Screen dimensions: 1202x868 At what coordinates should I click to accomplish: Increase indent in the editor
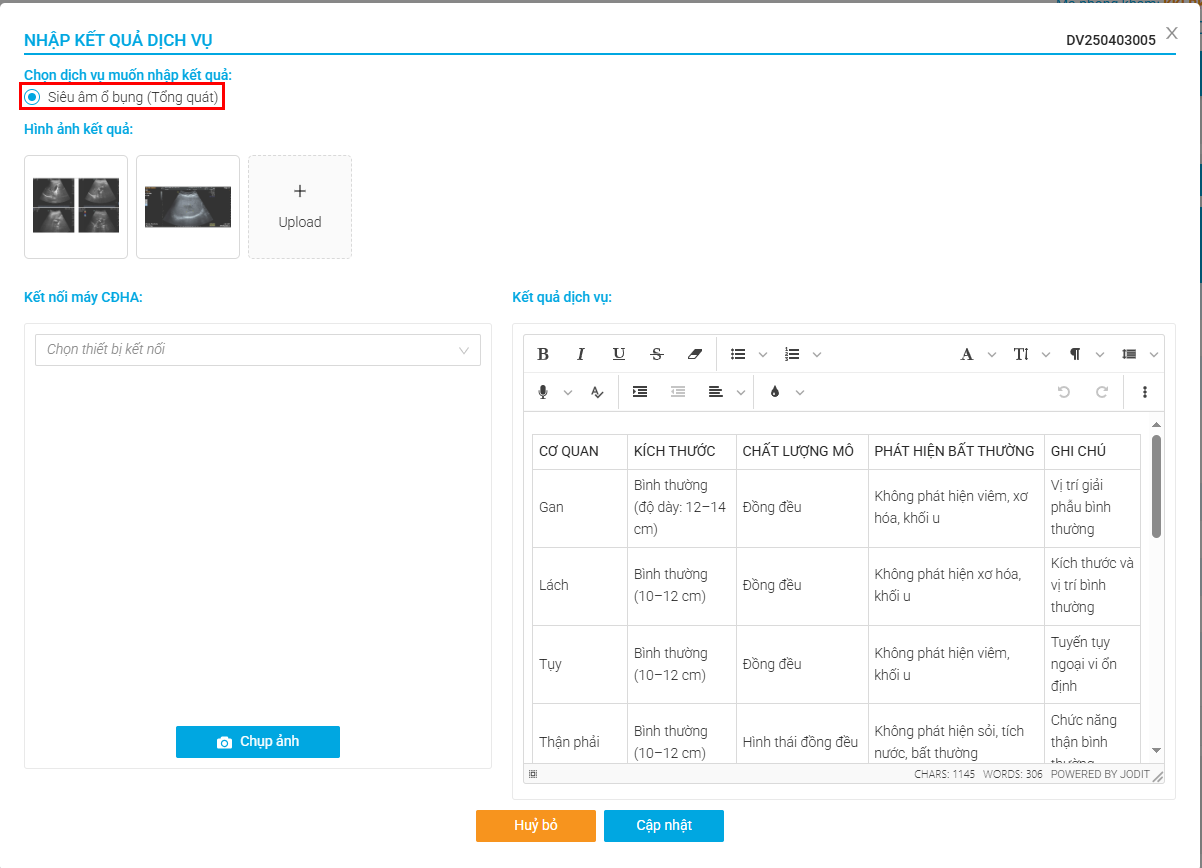pyautogui.click(x=640, y=392)
